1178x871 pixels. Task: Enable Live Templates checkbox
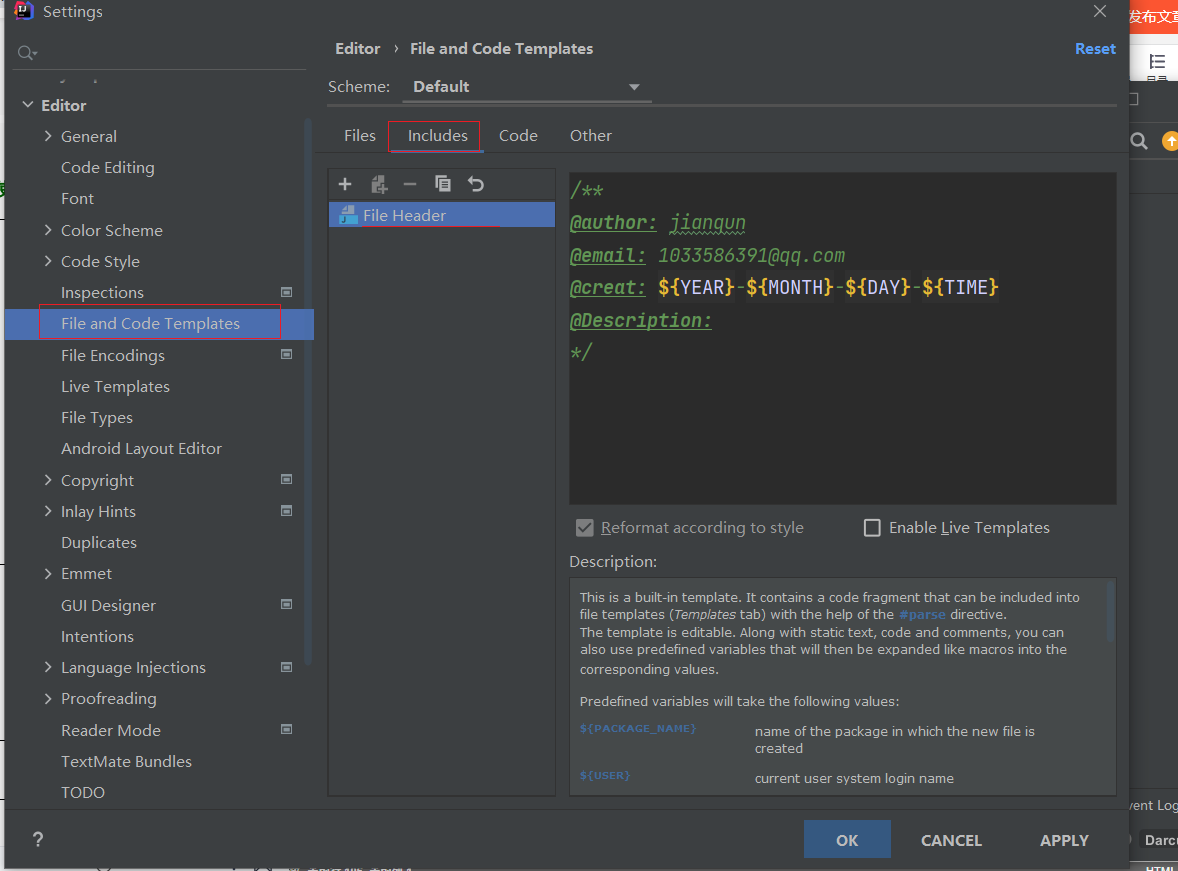click(x=872, y=528)
